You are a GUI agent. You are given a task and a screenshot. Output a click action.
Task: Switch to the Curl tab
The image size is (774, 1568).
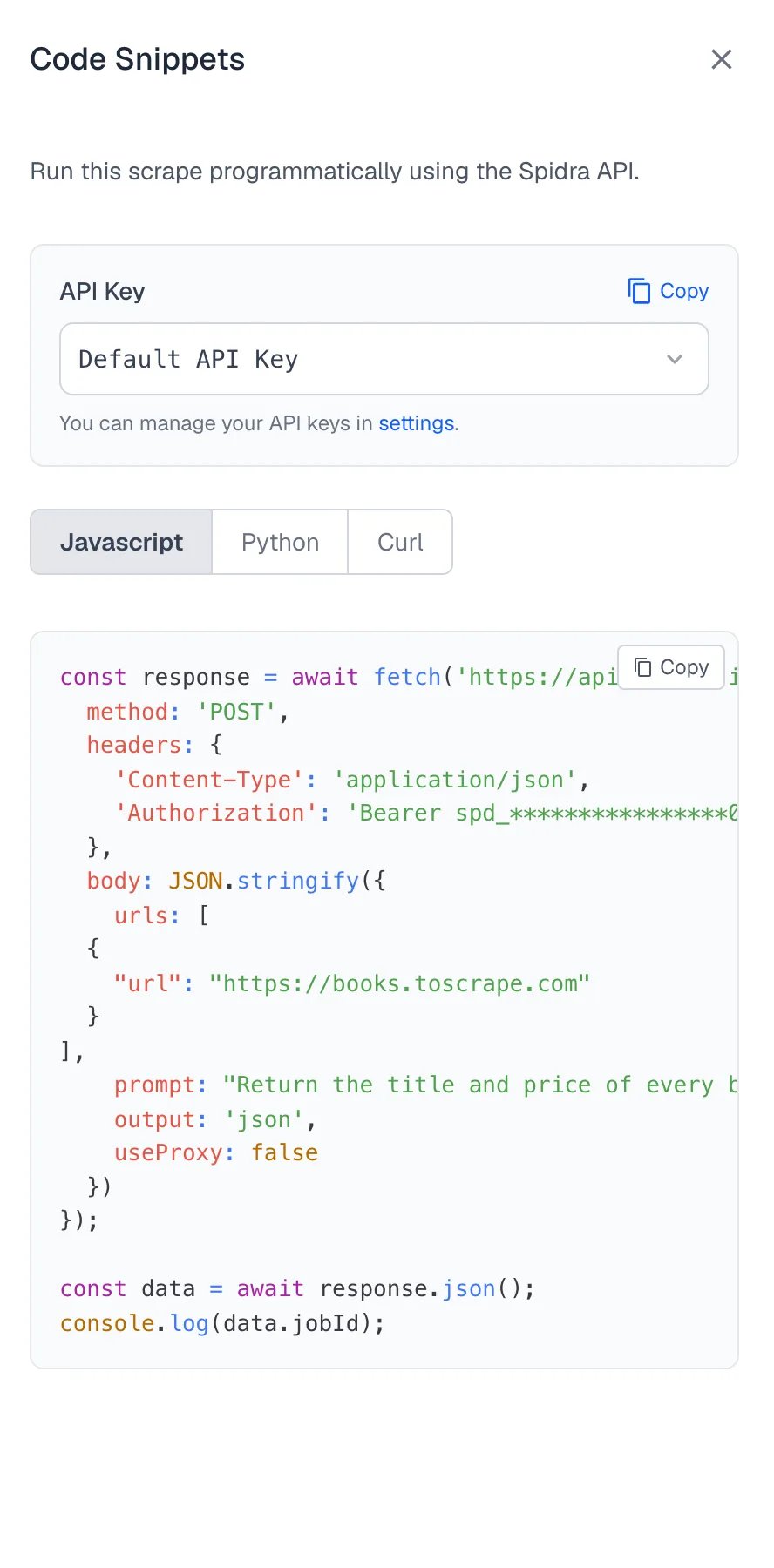pyautogui.click(x=400, y=542)
